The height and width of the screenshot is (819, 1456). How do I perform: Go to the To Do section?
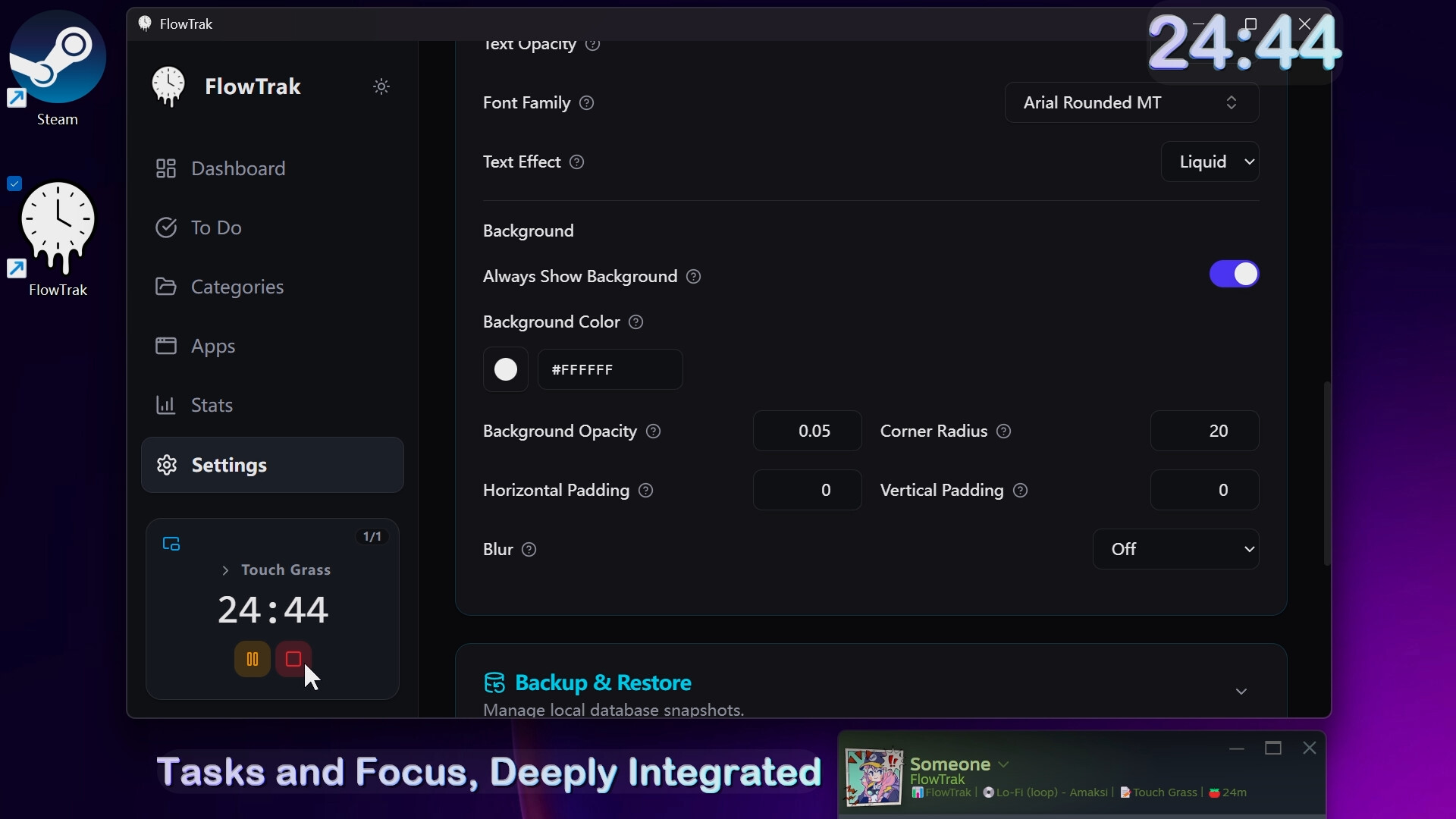(272, 227)
